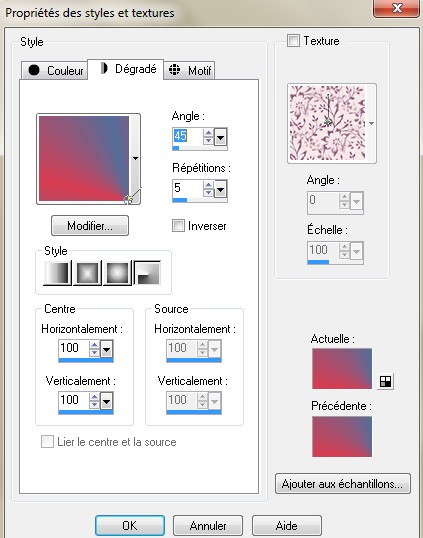The width and height of the screenshot is (423, 538).
Task: Enable the Texture checkbox
Action: [x=293, y=40]
